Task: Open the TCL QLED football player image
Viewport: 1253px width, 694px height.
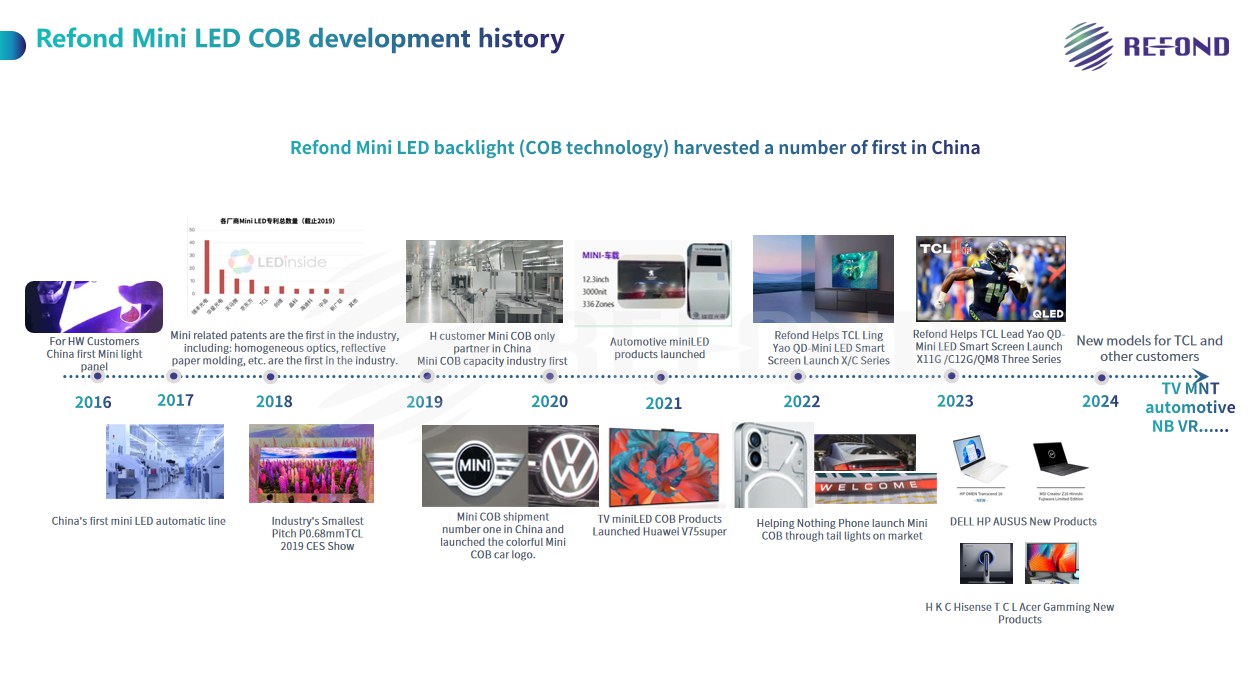Action: pyautogui.click(x=991, y=279)
